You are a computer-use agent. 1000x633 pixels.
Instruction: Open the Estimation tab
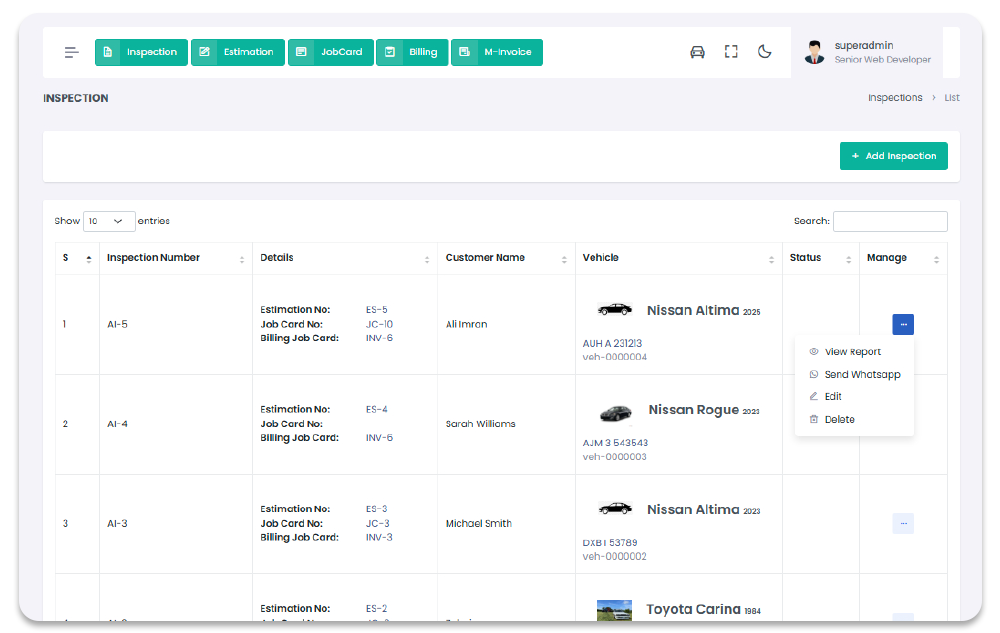click(237, 52)
